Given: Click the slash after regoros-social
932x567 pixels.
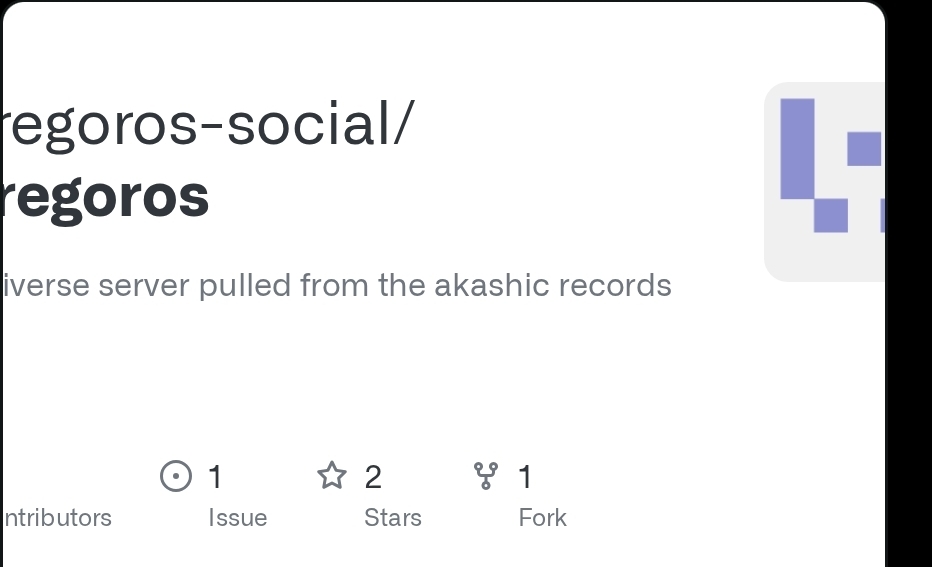Looking at the screenshot, I should pyautogui.click(x=402, y=123).
